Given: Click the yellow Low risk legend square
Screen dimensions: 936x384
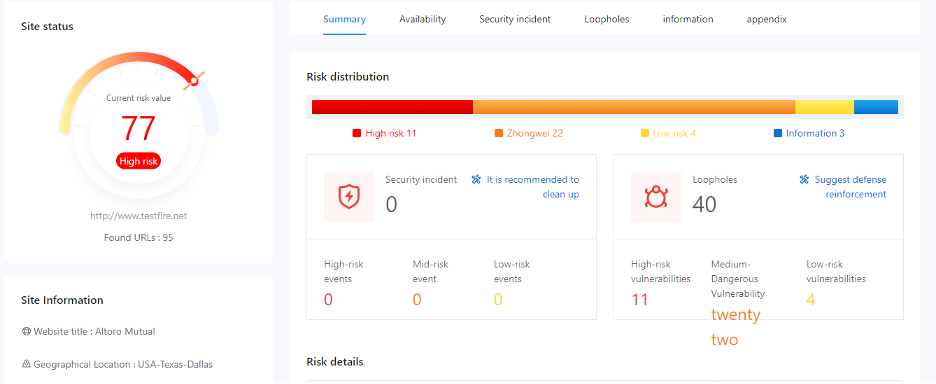Looking at the screenshot, I should point(645,134).
